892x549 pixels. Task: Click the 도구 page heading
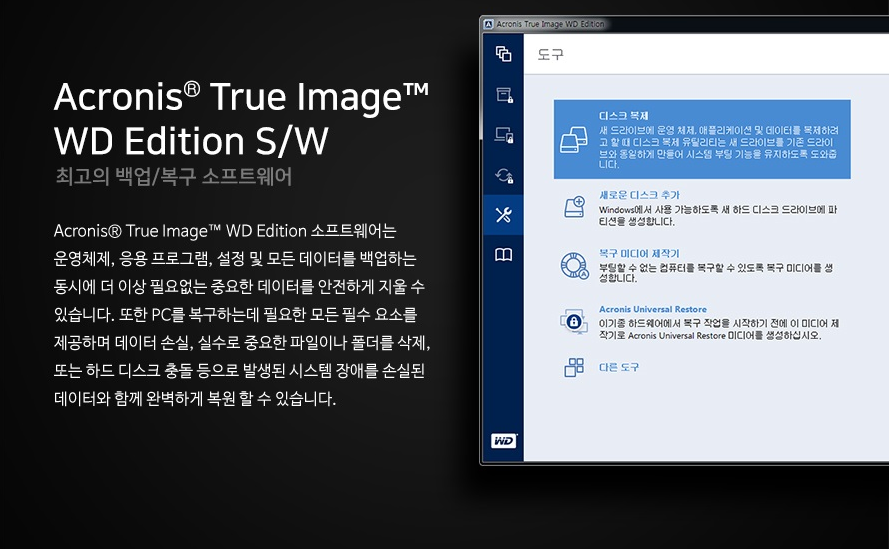tap(550, 55)
